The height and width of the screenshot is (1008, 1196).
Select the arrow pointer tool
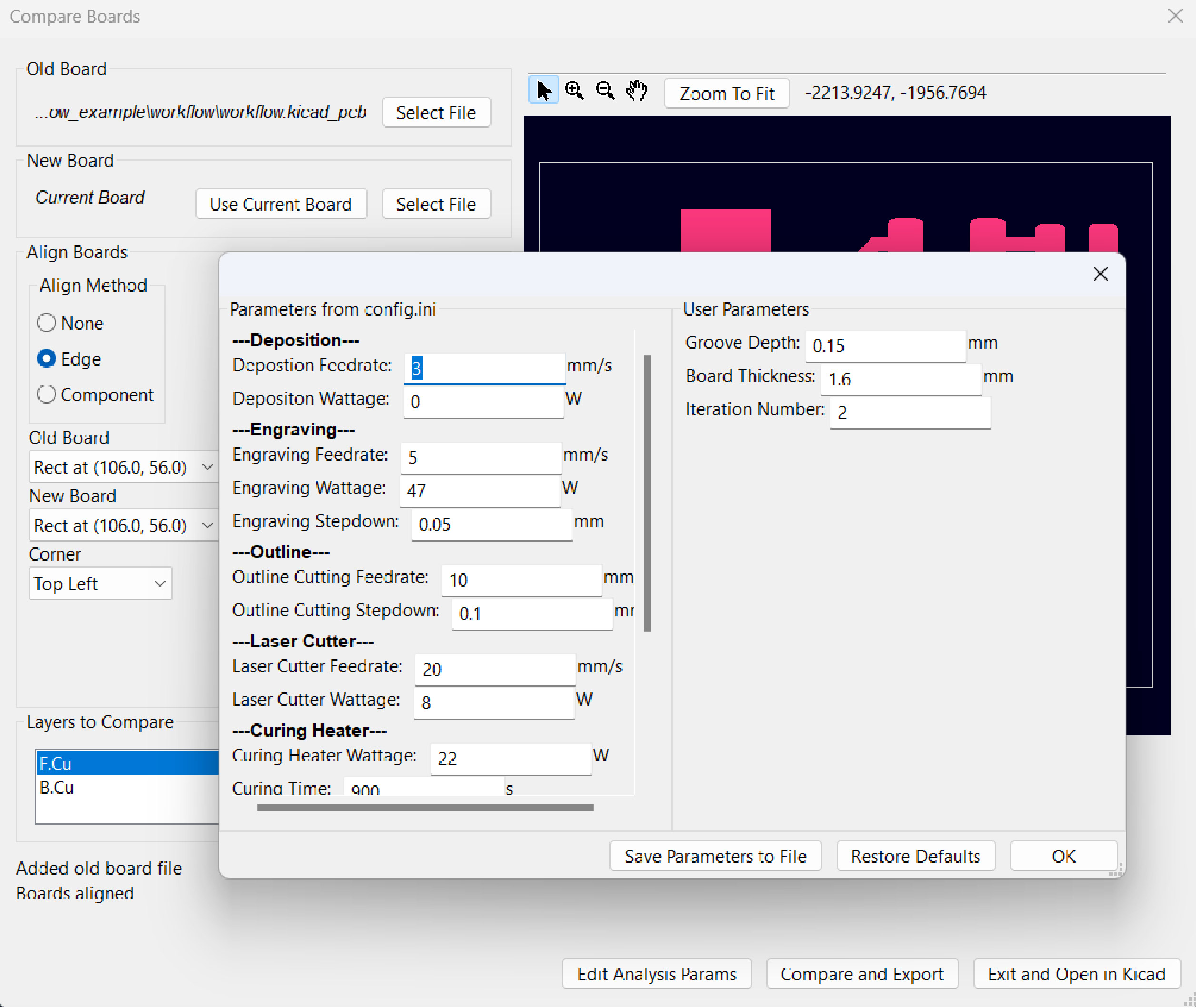[544, 91]
